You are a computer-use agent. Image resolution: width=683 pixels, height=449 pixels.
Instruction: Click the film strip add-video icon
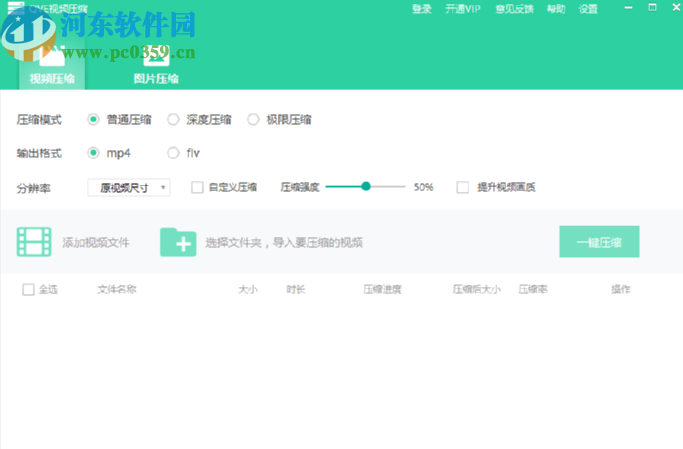point(34,242)
